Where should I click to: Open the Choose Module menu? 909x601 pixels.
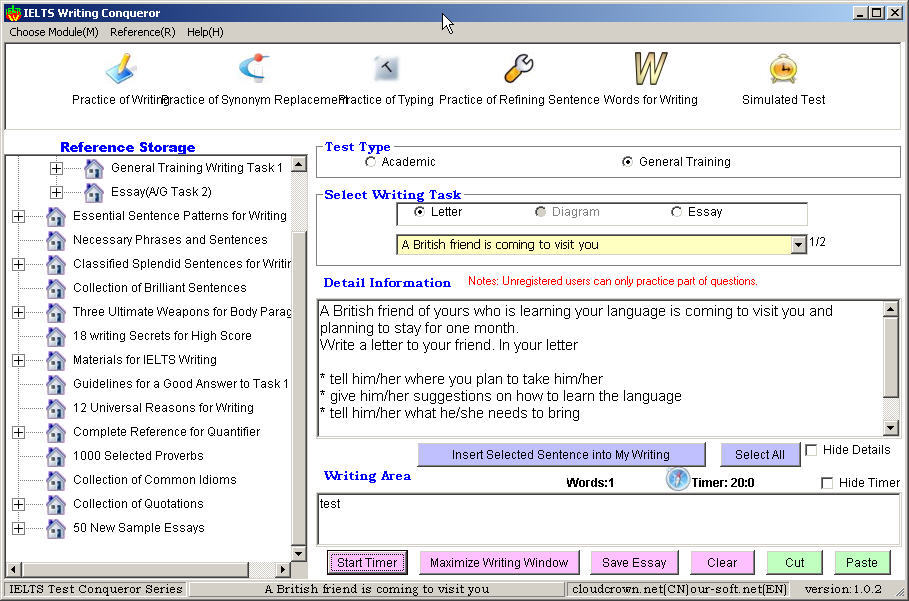(54, 32)
